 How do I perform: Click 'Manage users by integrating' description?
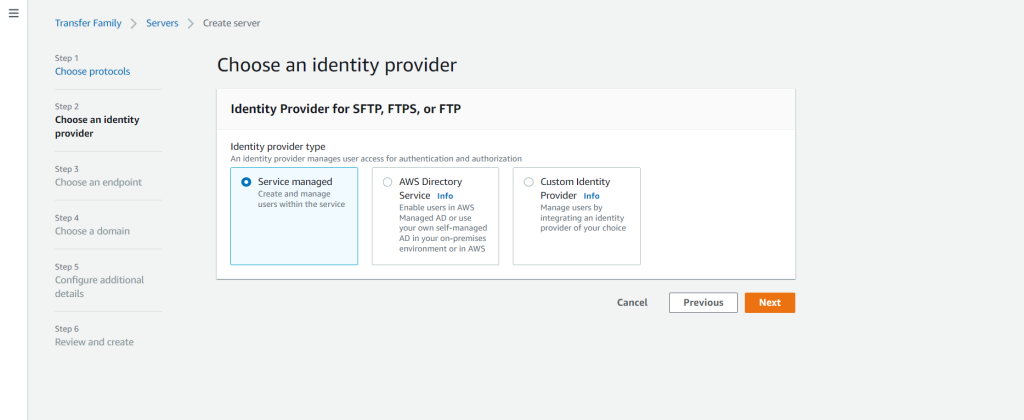pyautogui.click(x=583, y=218)
